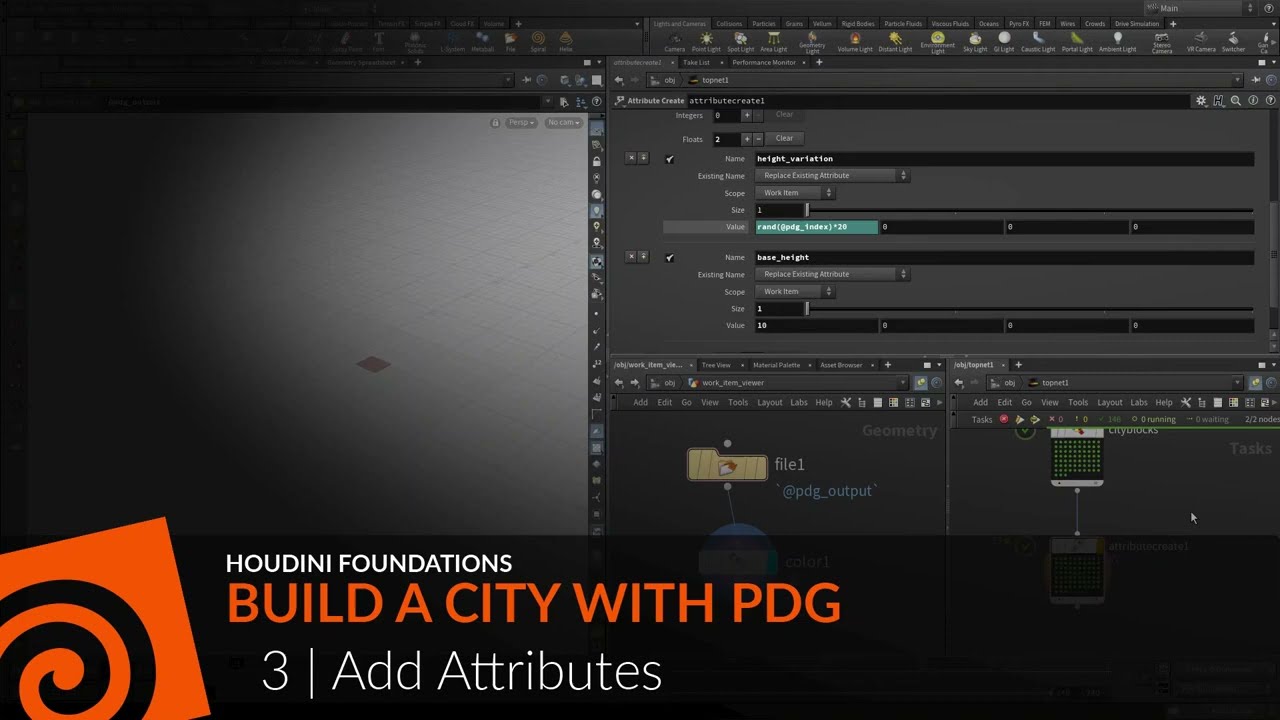Open Existing Name dropdown for height_variation
The width and height of the screenshot is (1280, 720).
(x=832, y=175)
